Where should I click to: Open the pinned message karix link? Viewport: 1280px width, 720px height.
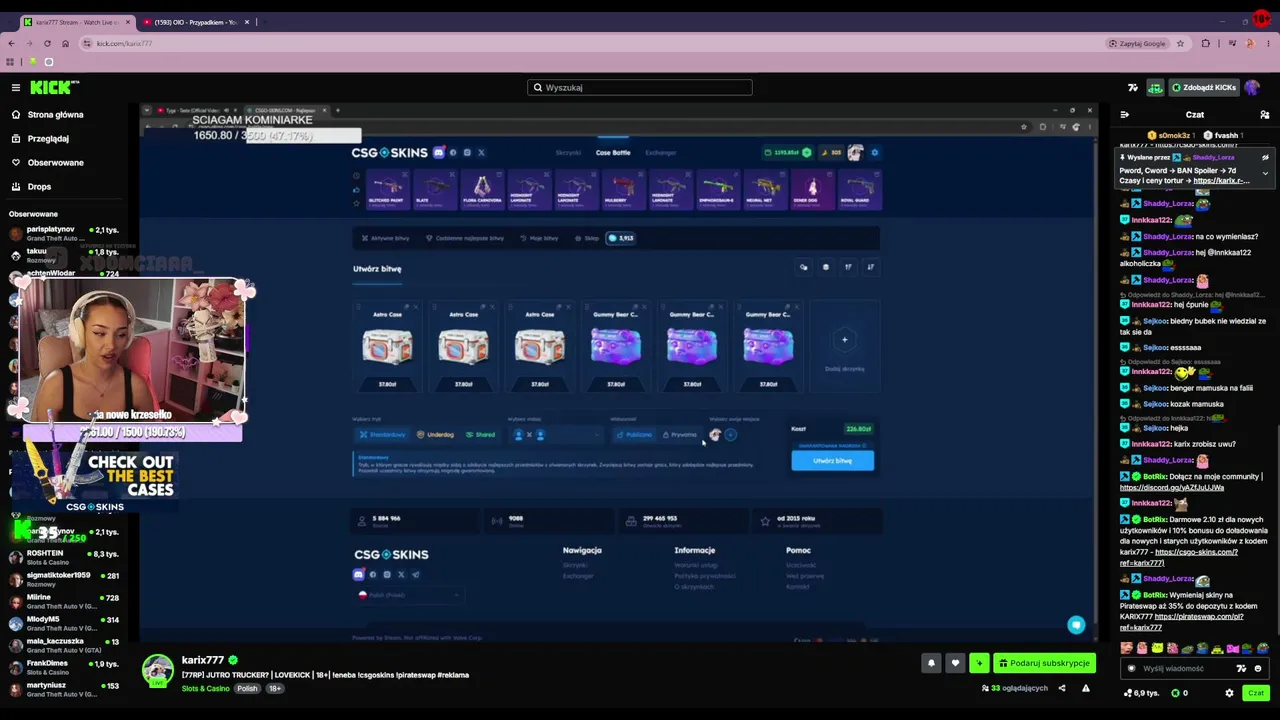click(x=1221, y=181)
